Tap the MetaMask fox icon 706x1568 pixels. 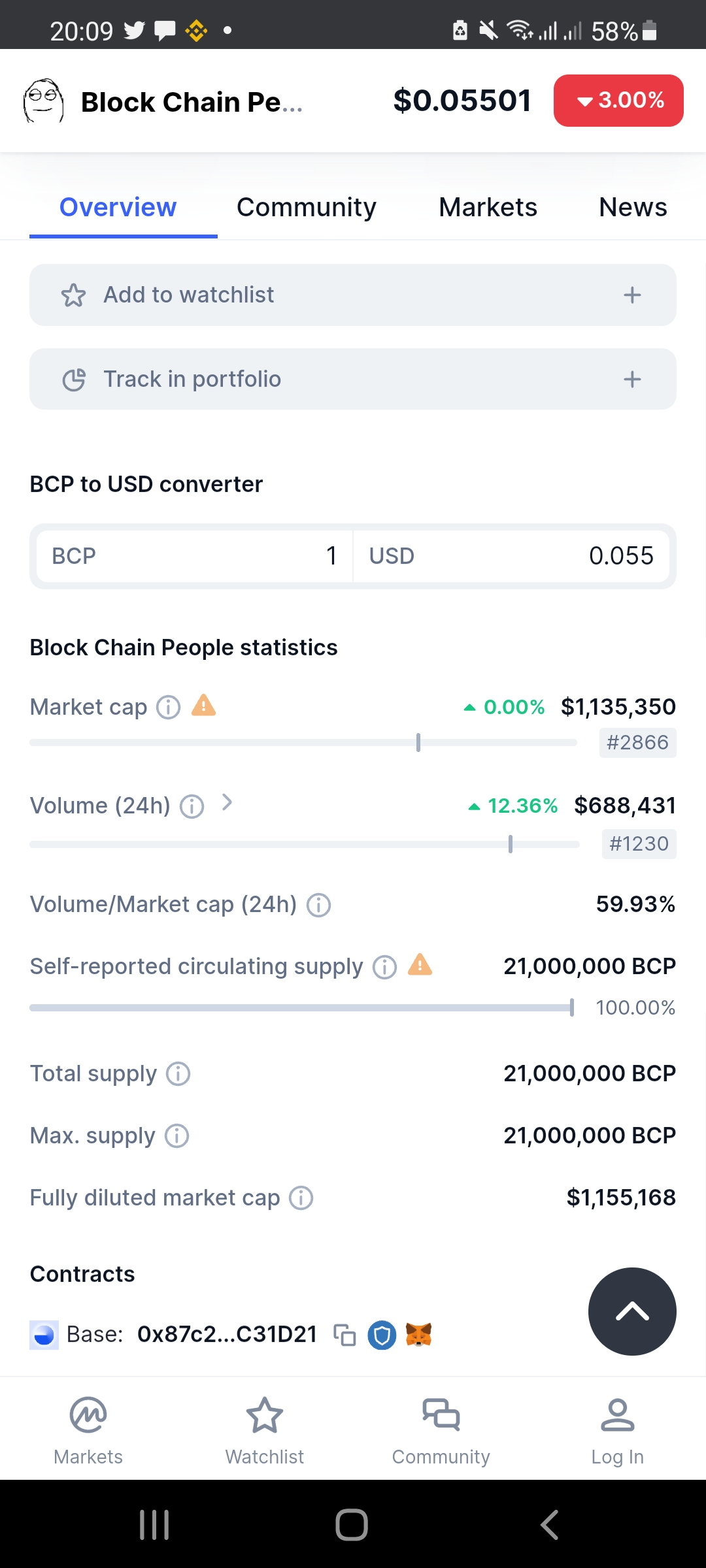[419, 1335]
